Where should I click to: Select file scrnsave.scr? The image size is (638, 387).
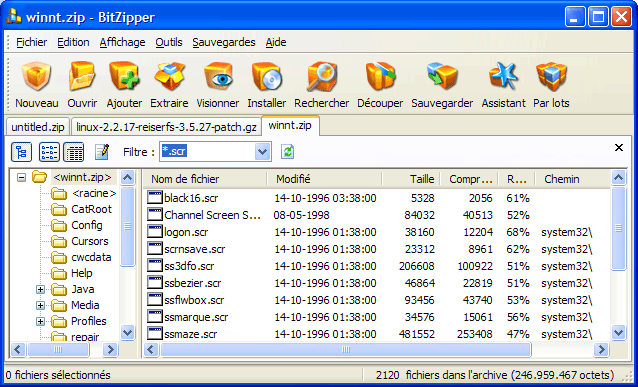pos(194,249)
